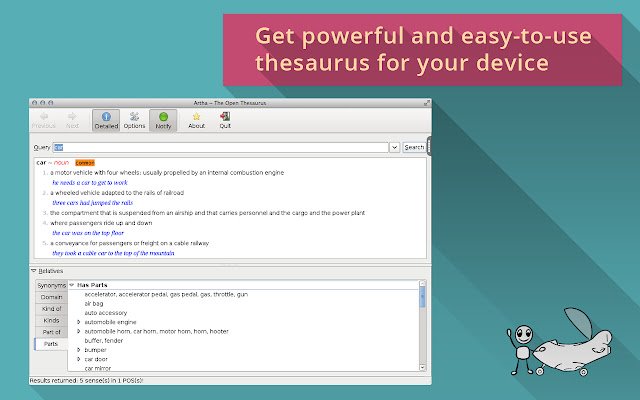Click the orange common tag
Viewport: 640px width, 400px height.
(x=85, y=163)
